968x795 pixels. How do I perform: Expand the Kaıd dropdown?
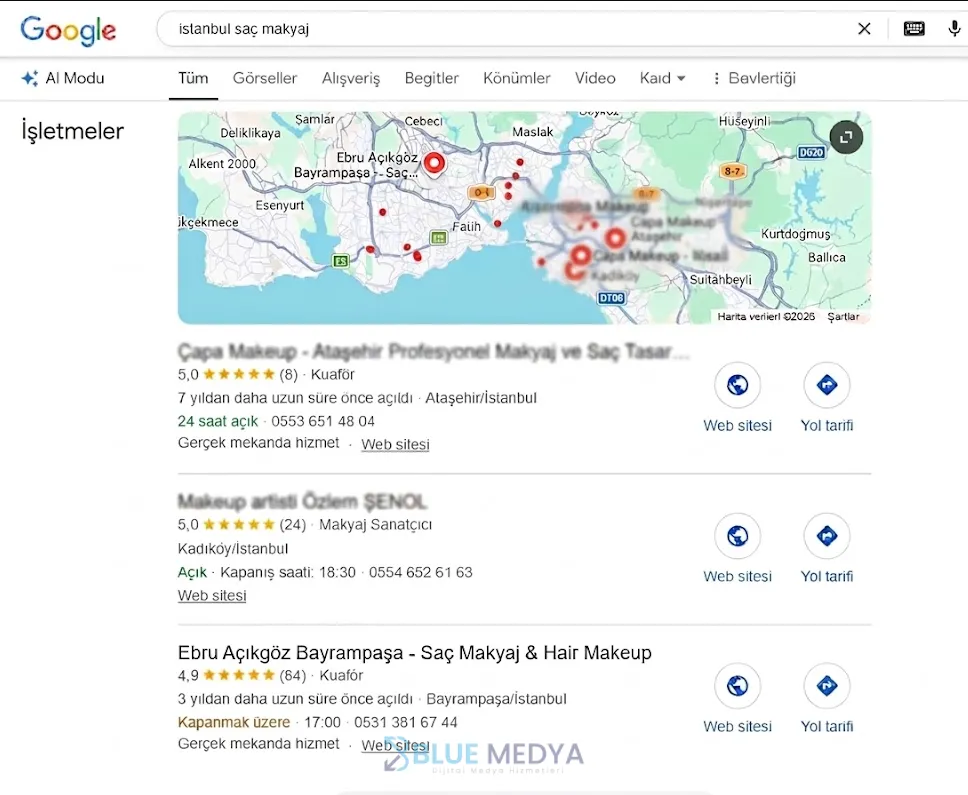[662, 78]
